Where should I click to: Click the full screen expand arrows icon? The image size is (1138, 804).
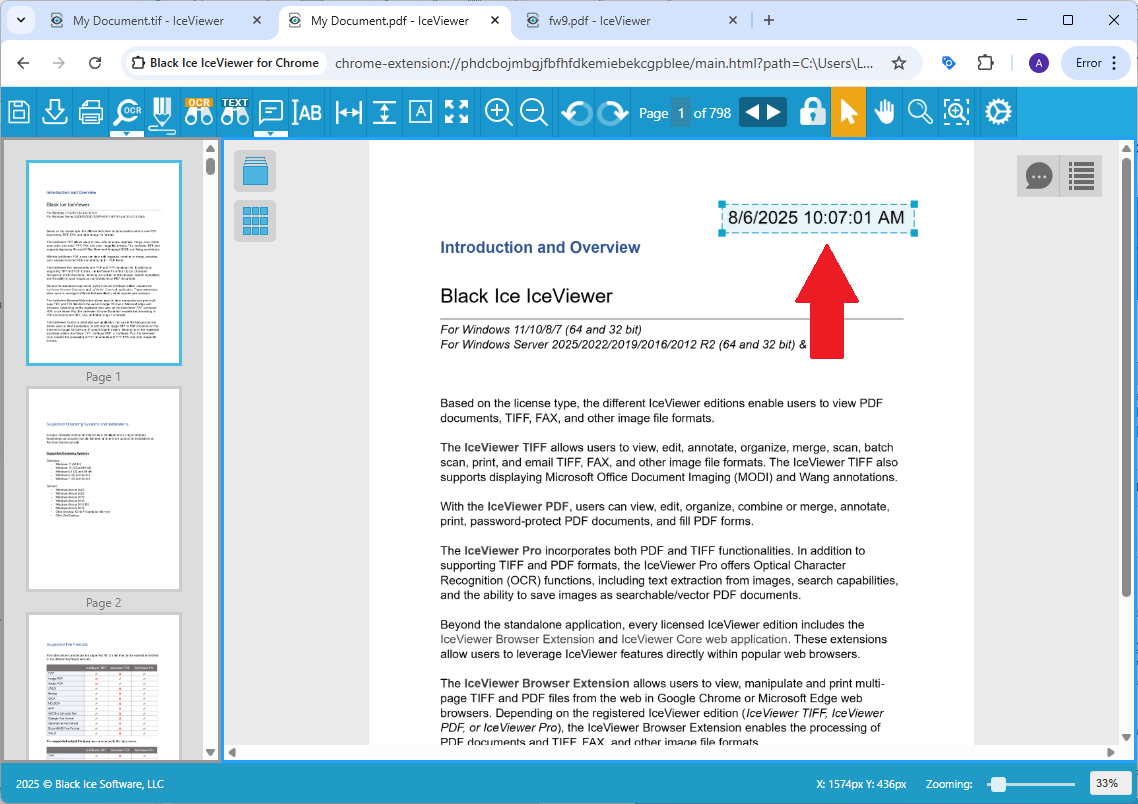tap(457, 112)
